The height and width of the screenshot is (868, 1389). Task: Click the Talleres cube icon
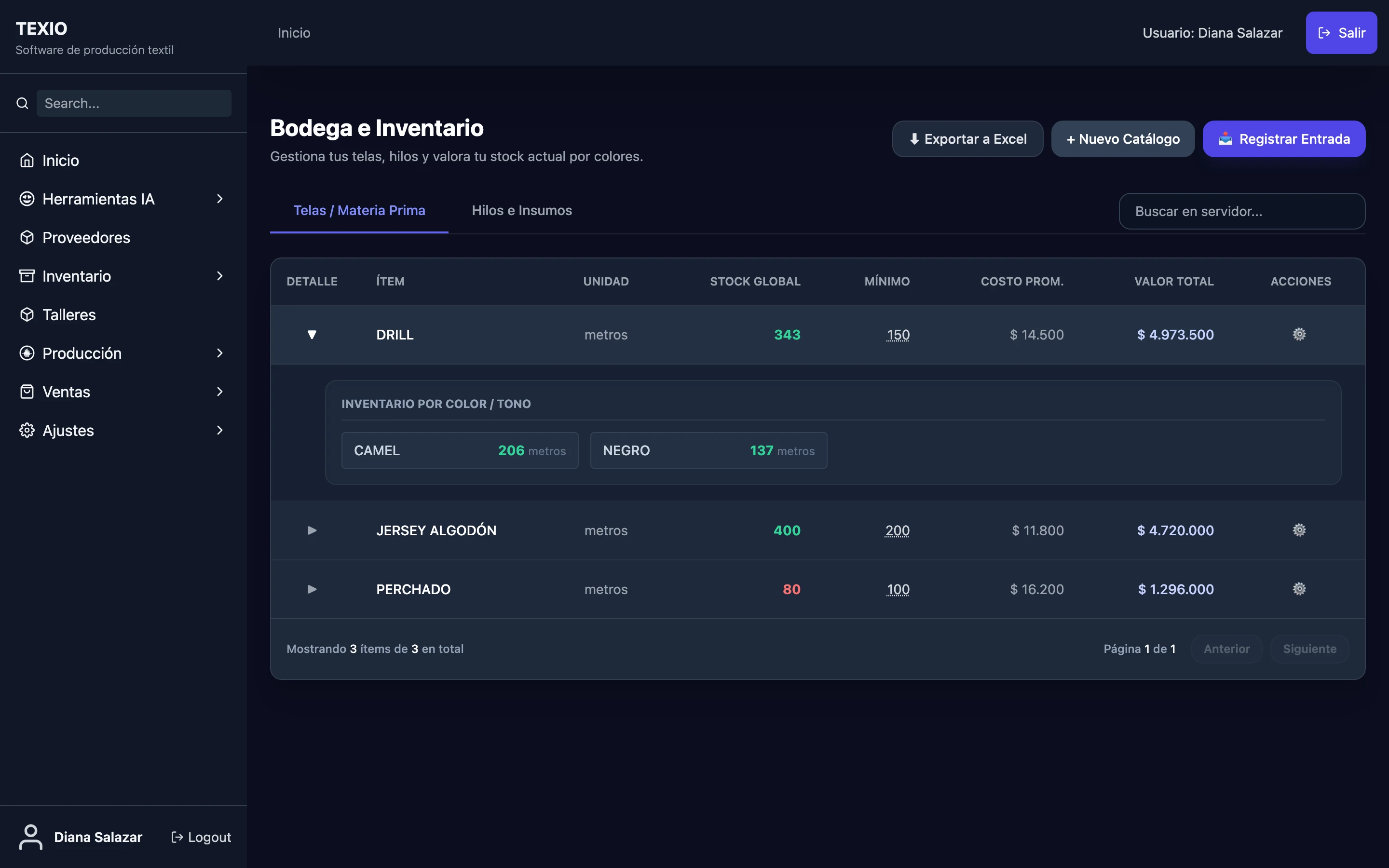[x=27, y=314]
